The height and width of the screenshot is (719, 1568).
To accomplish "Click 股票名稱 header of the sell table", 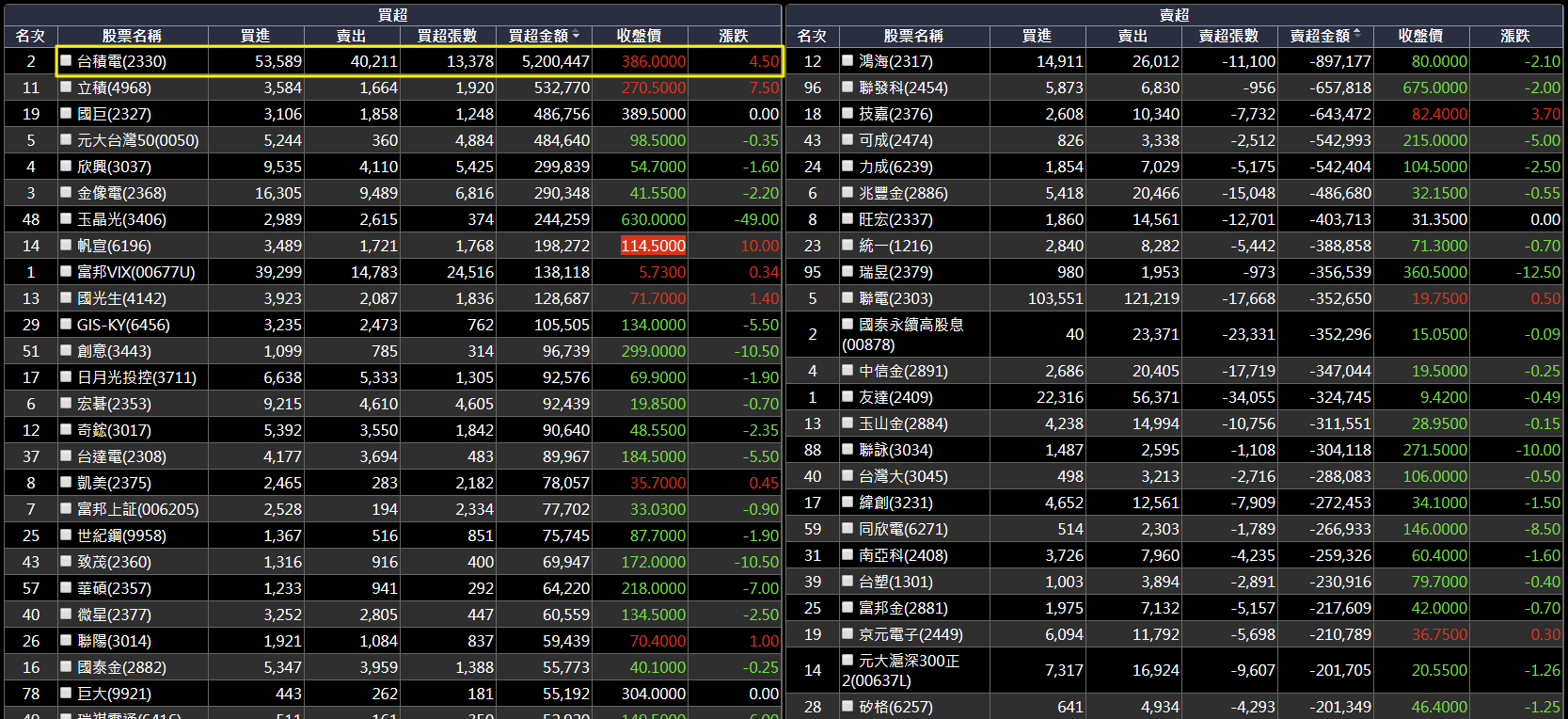I will point(913,36).
